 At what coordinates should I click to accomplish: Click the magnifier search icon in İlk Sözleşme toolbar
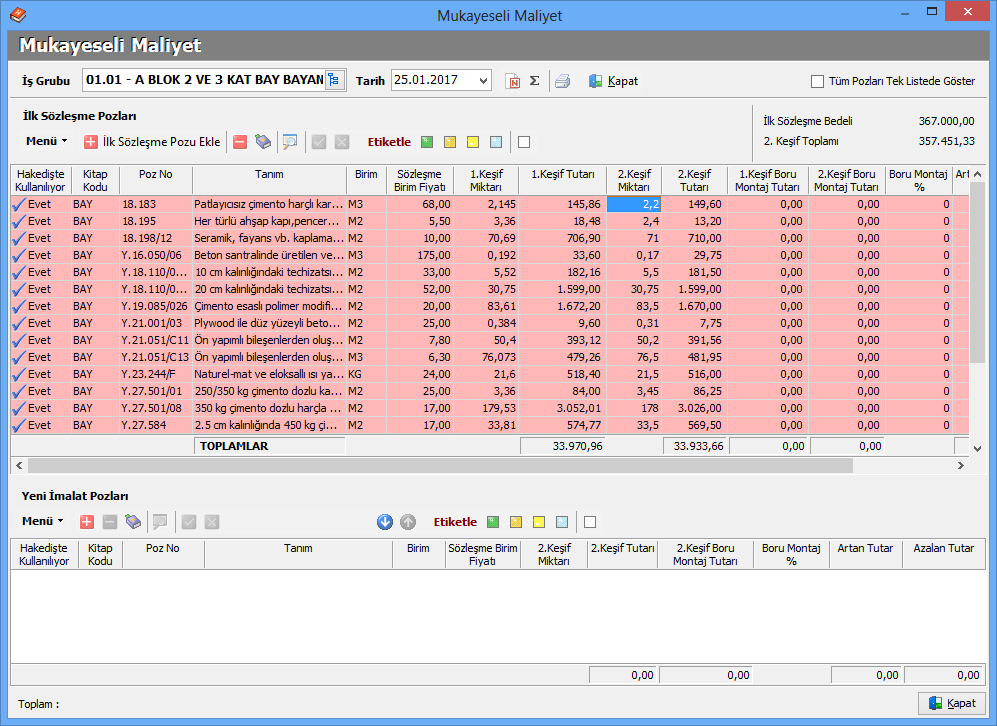[x=290, y=142]
